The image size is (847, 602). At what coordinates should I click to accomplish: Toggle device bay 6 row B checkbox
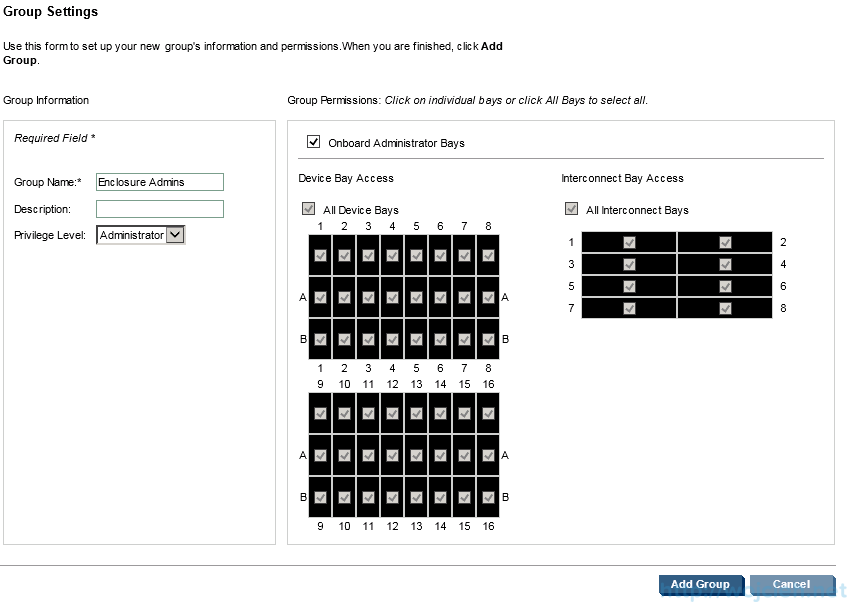[x=440, y=339]
